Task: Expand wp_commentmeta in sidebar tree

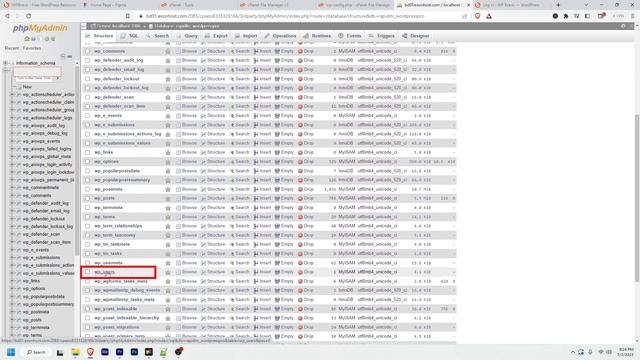Action: click(x=12, y=188)
